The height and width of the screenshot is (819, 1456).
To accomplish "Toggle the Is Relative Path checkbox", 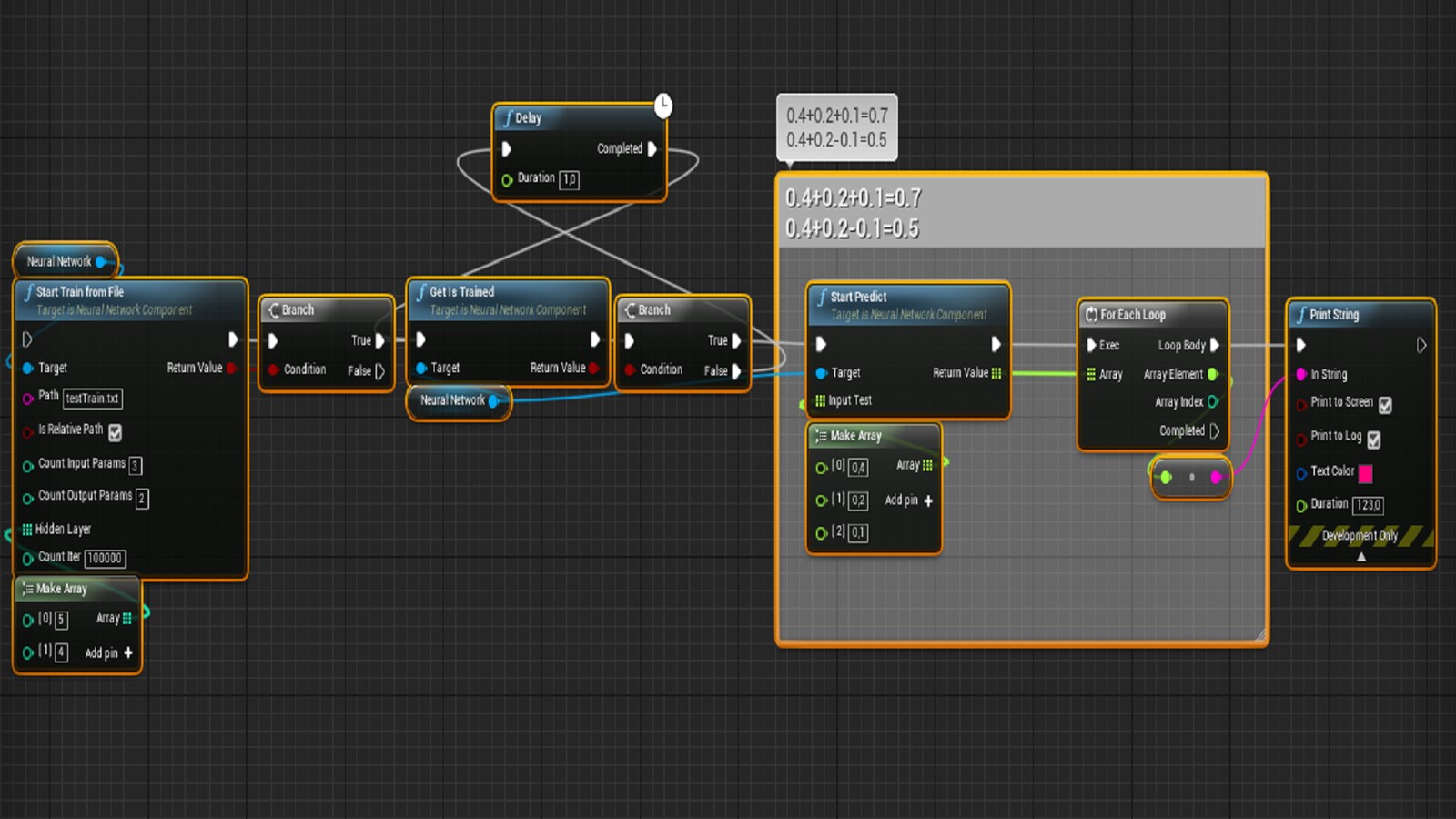I will pos(116,432).
